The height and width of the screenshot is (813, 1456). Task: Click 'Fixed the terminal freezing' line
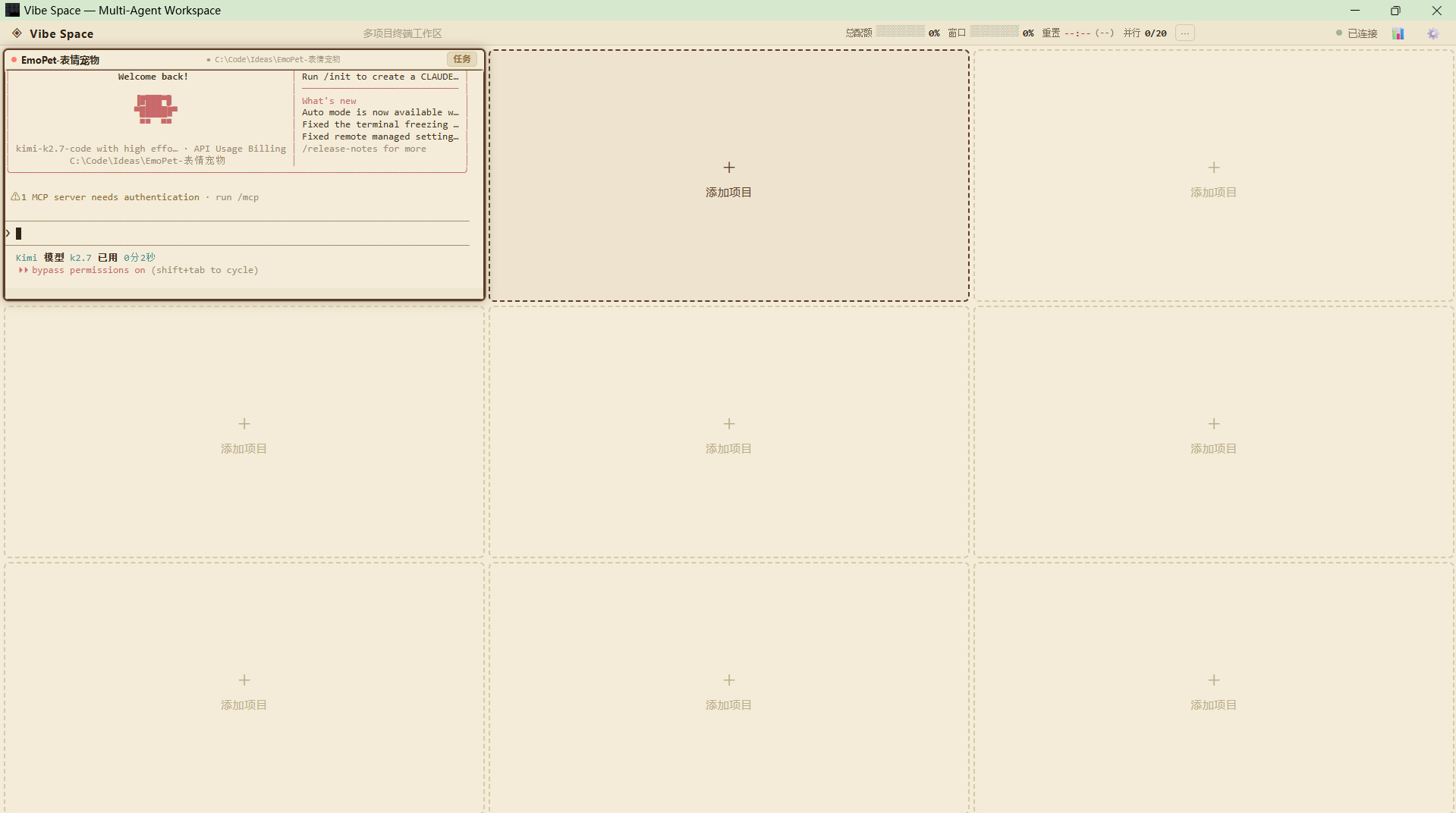(380, 124)
